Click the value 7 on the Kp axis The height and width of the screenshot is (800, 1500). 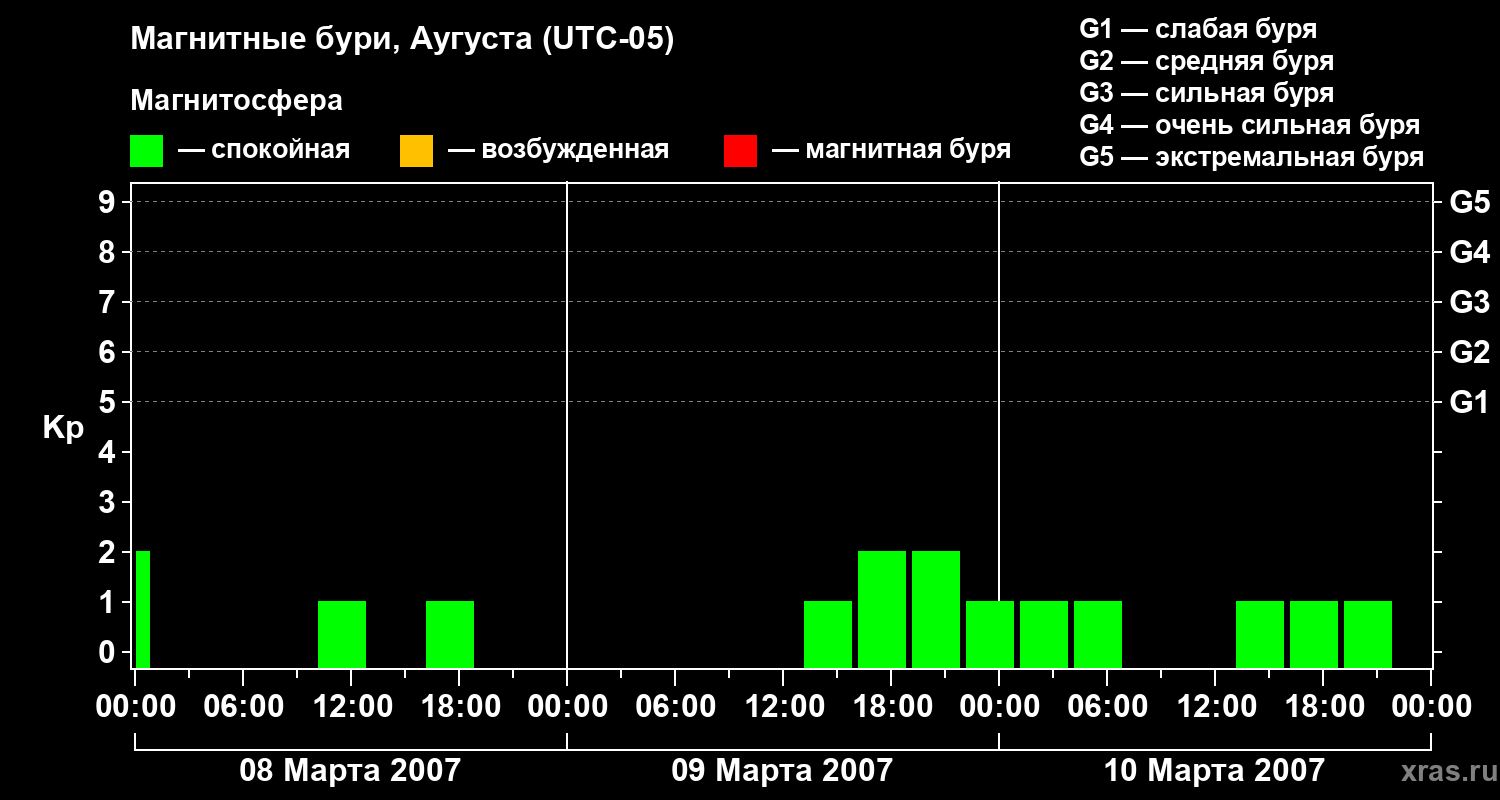click(x=109, y=303)
